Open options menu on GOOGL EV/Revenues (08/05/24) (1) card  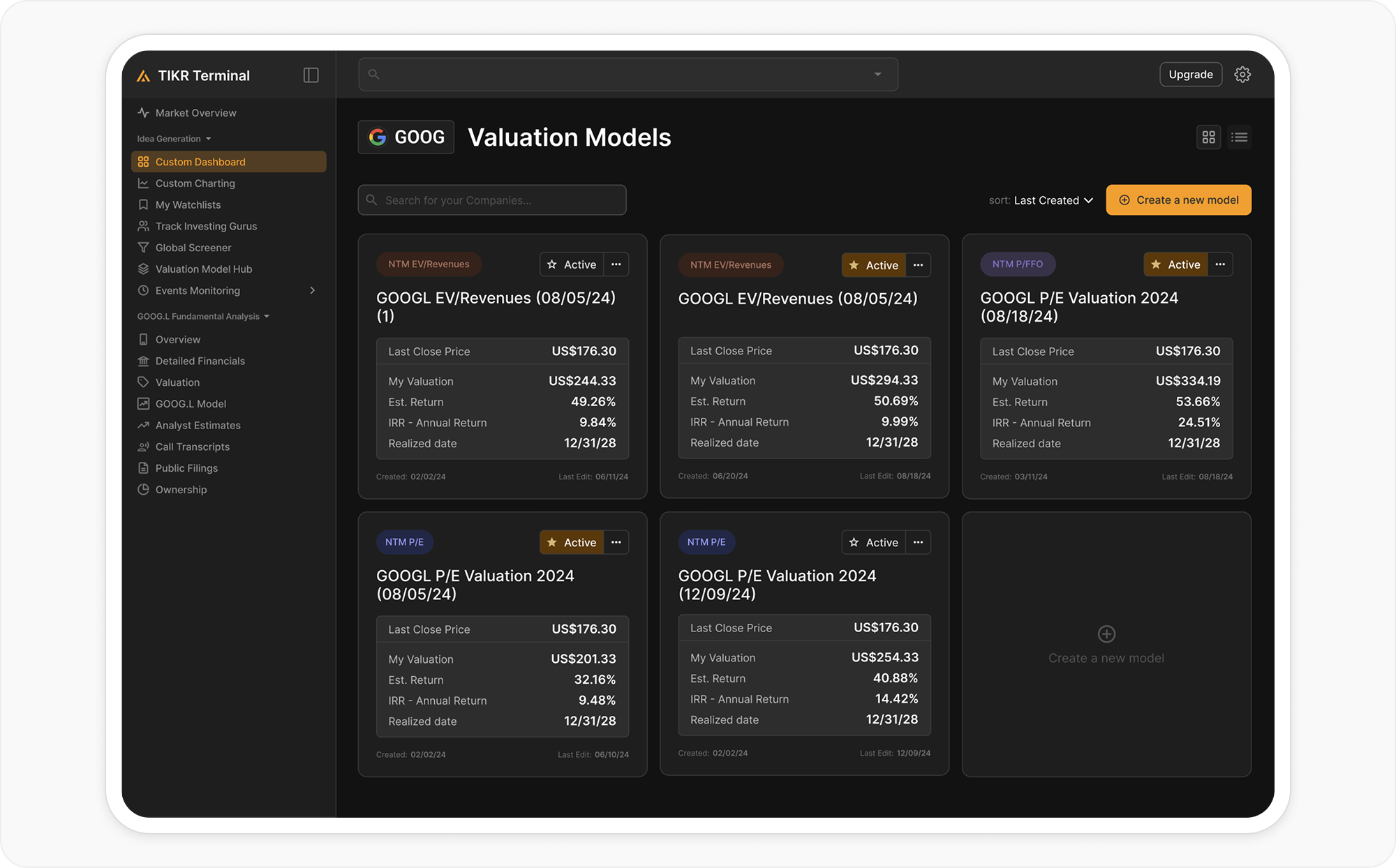click(x=616, y=264)
